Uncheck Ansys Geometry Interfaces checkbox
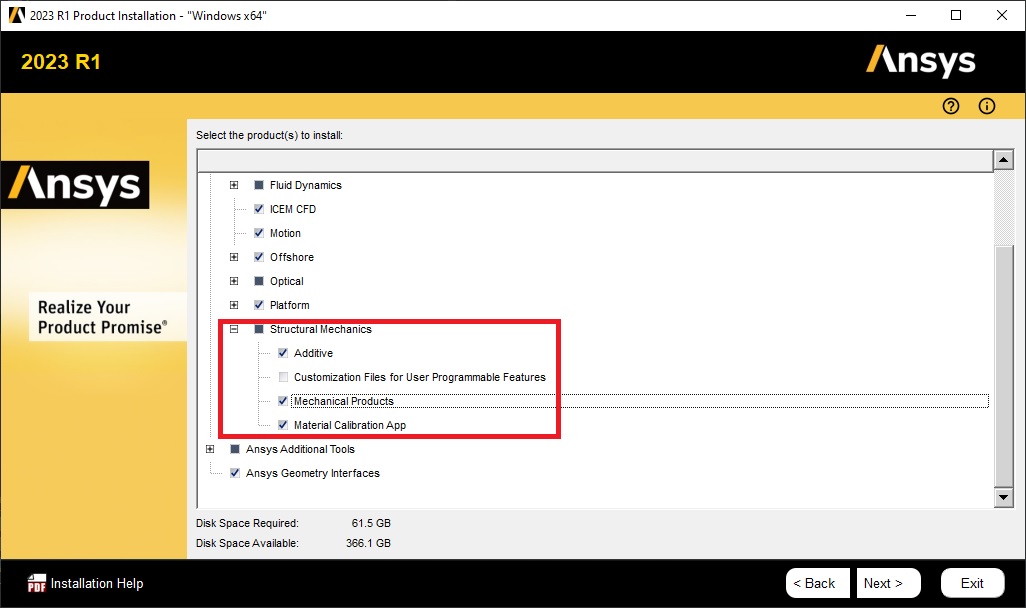Image resolution: width=1026 pixels, height=608 pixels. tap(235, 473)
